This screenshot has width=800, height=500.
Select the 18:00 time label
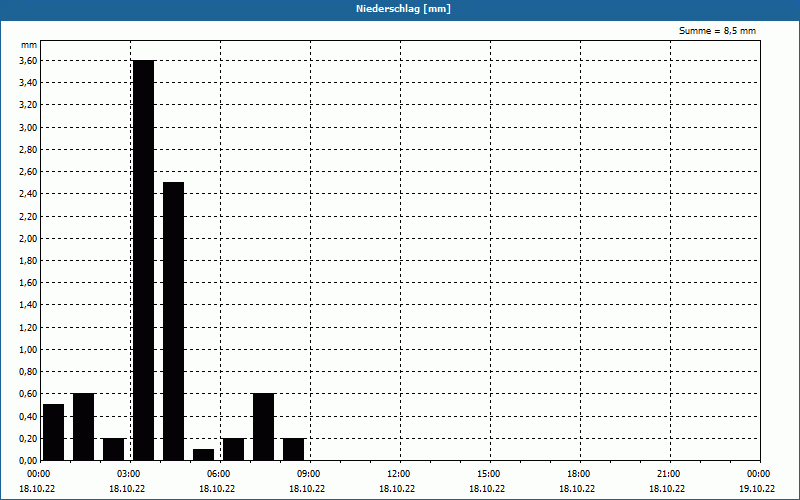coord(580,474)
